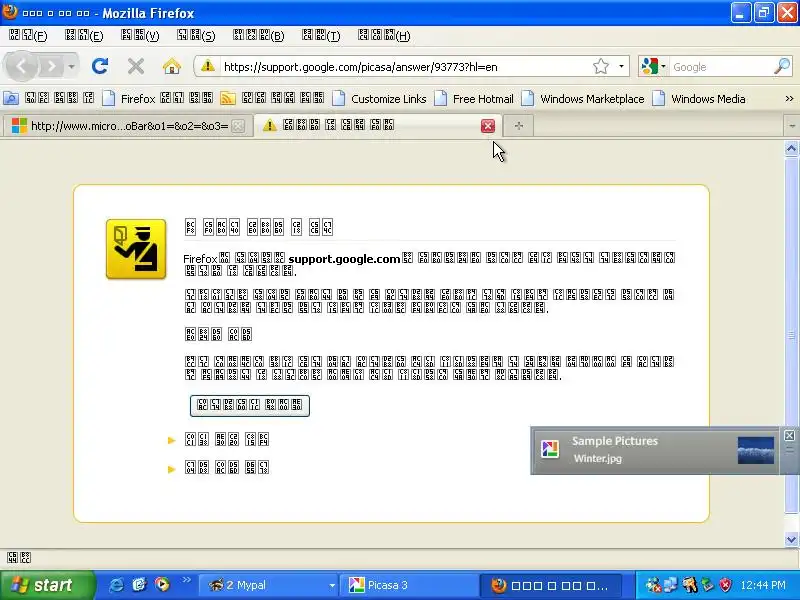The image size is (800, 600).
Task: Close the active warning tab
Action: click(488, 126)
